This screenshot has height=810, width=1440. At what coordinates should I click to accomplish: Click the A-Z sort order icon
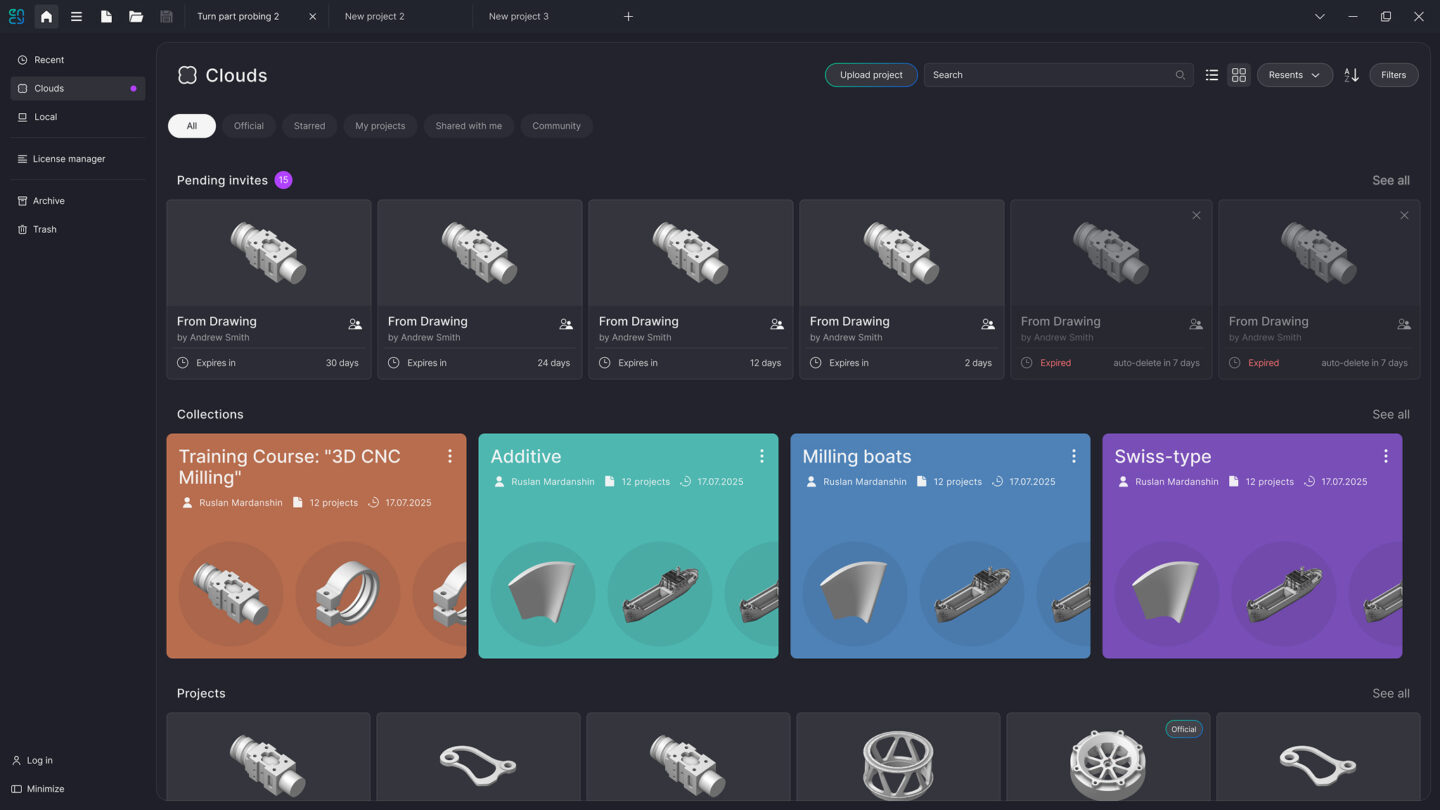coord(1351,74)
